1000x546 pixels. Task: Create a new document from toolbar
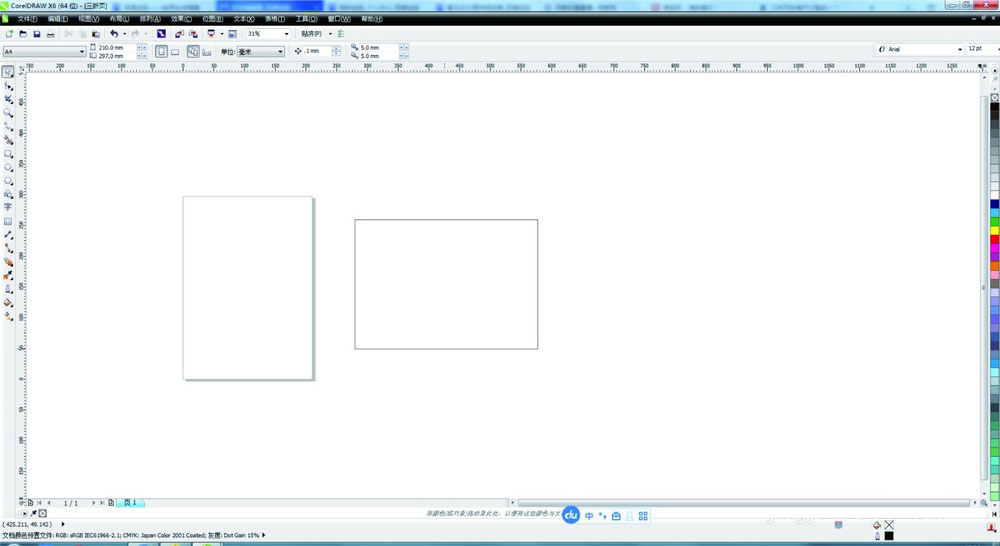9,34
